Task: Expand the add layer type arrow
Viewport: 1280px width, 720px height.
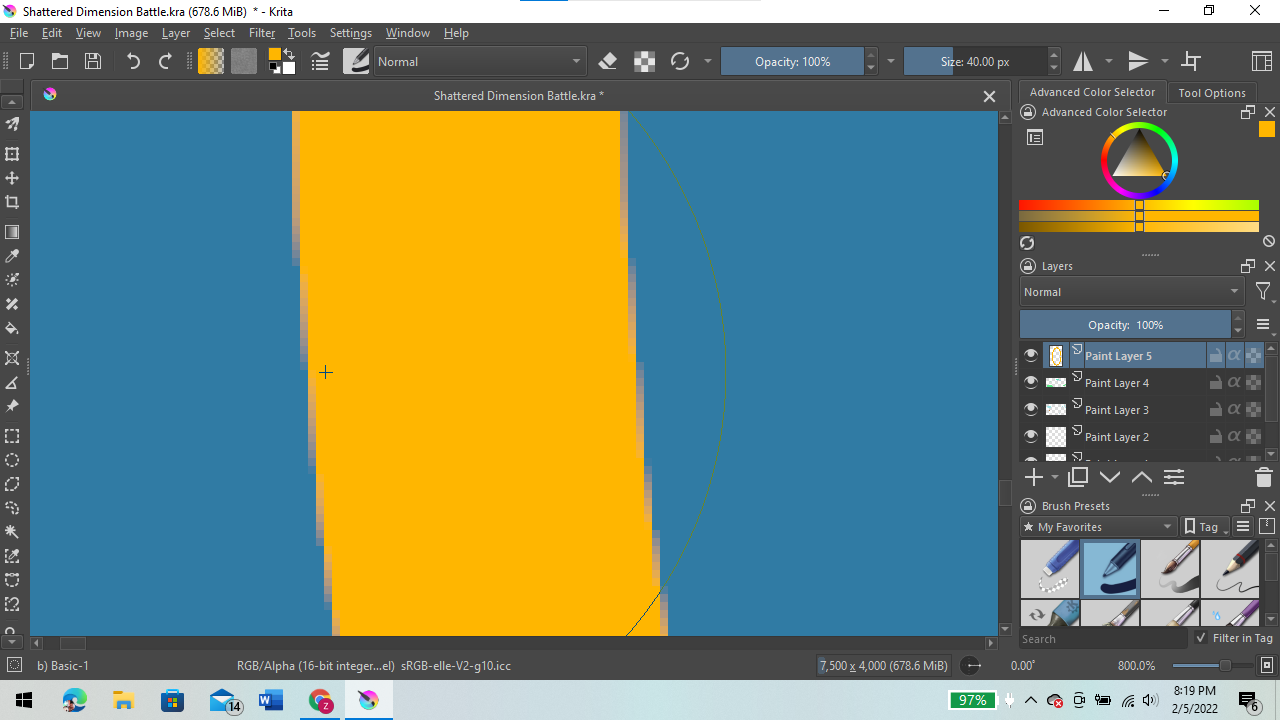Action: [x=1054, y=478]
